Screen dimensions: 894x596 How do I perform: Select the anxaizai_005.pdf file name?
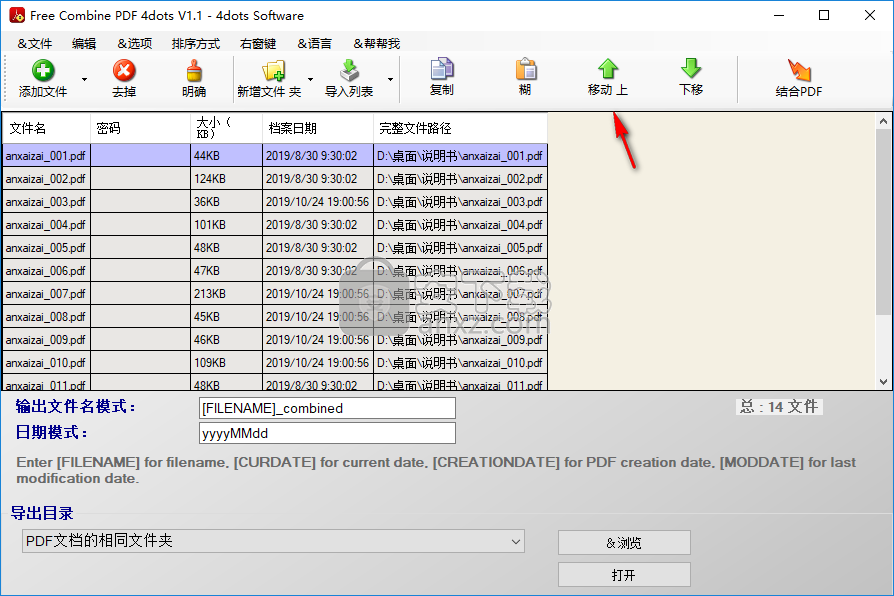click(46, 248)
